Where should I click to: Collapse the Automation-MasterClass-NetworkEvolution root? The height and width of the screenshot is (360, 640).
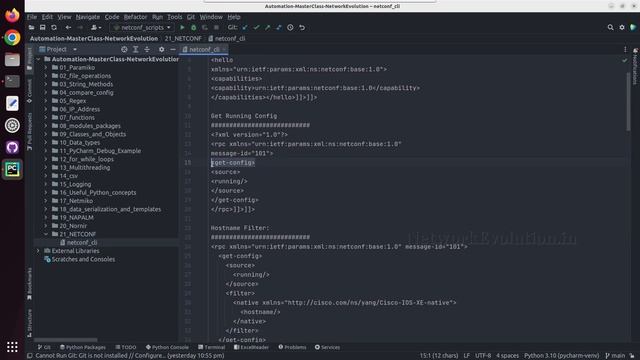coord(38,59)
